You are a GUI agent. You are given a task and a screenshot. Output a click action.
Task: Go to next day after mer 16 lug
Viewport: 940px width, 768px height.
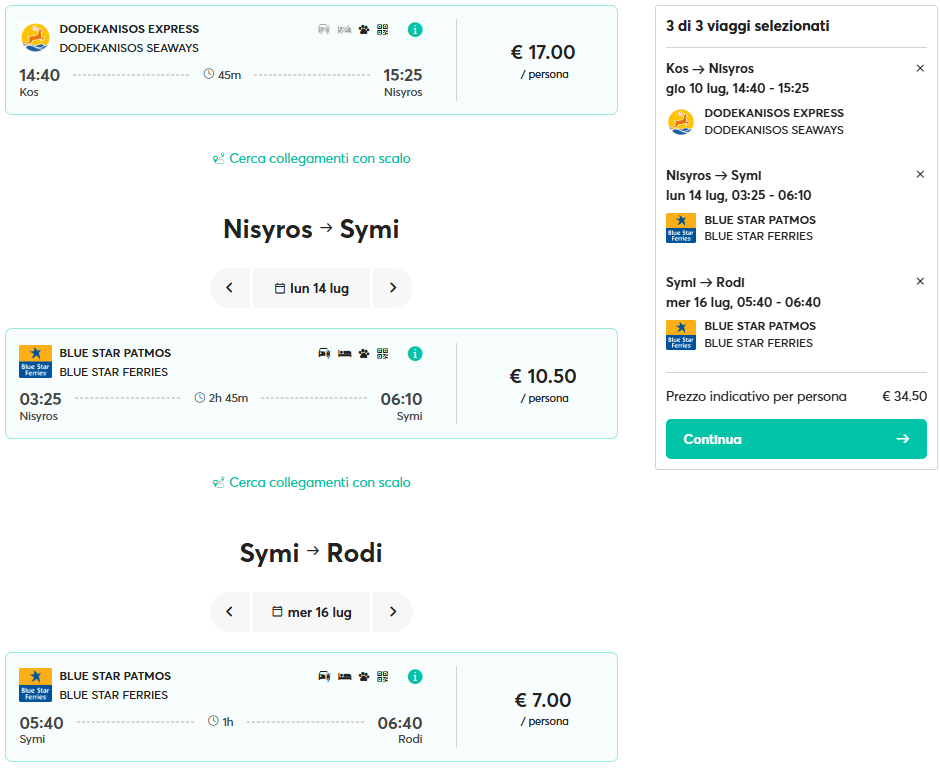(x=393, y=612)
